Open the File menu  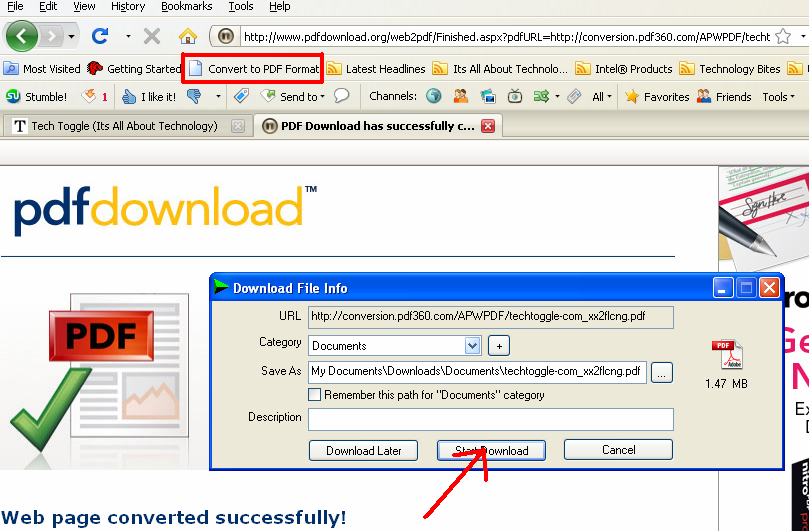click(15, 6)
